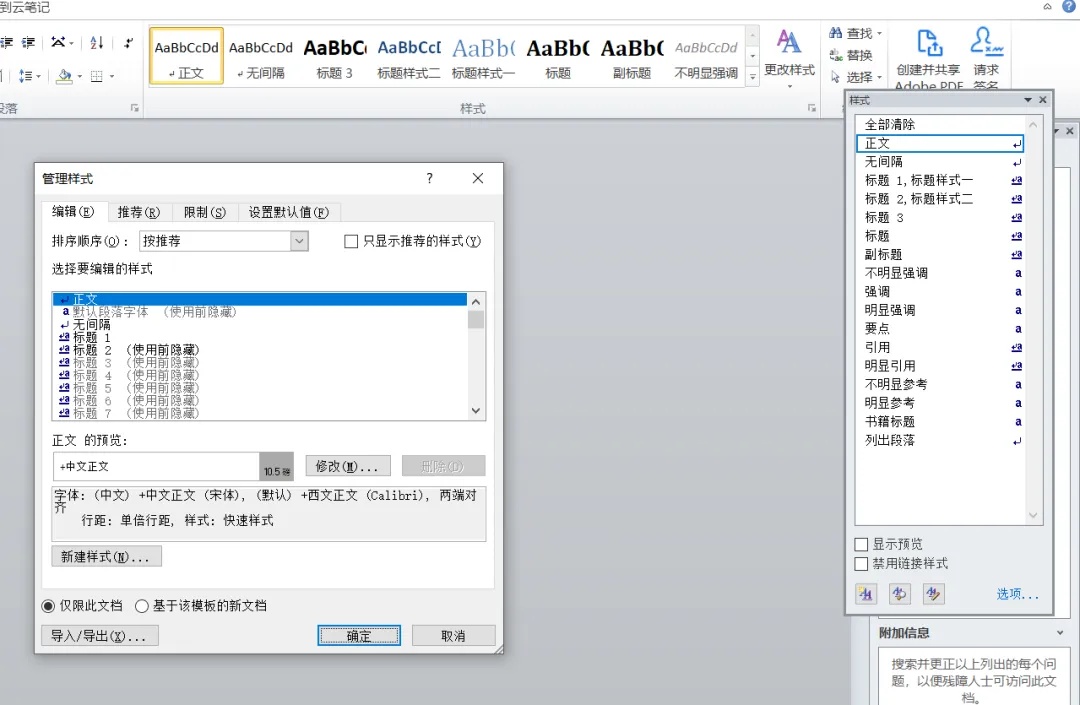Switch to the 推荐 tab
The height and width of the screenshot is (705, 1080).
pyautogui.click(x=138, y=212)
